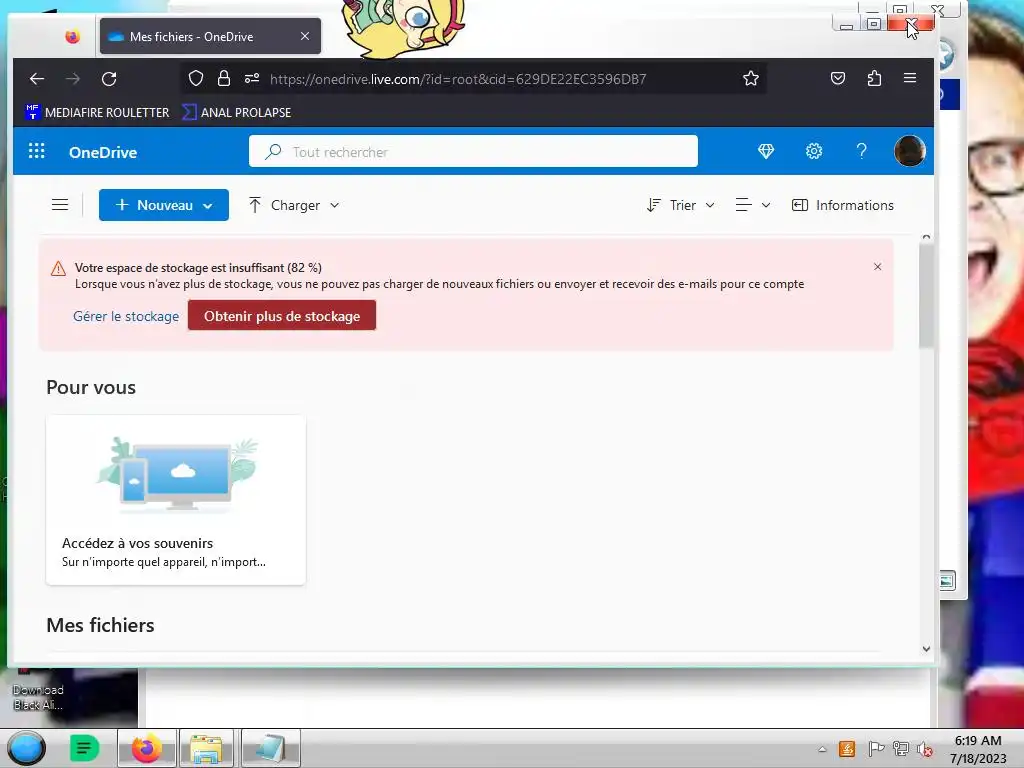Close the Mes fichiers - OneDrive tab
Viewport: 1024px width, 768px height.
[305, 37]
